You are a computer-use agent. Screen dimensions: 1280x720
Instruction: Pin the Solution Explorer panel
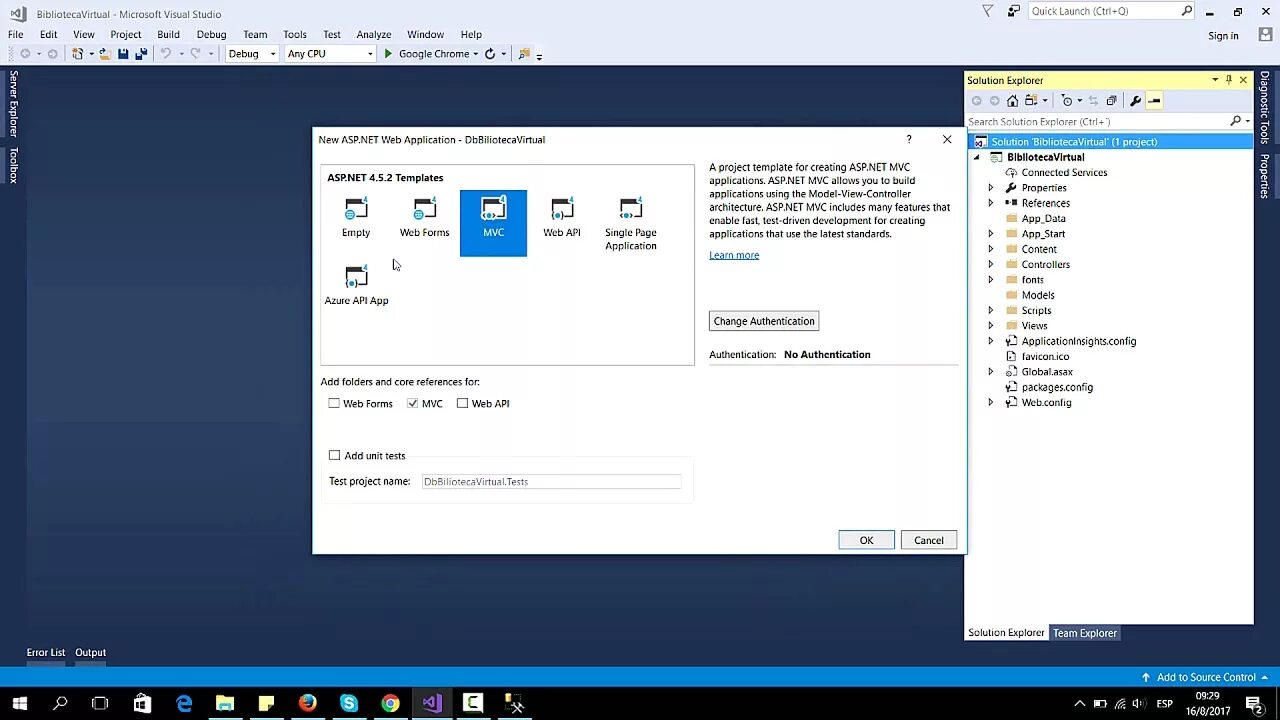coord(1229,80)
